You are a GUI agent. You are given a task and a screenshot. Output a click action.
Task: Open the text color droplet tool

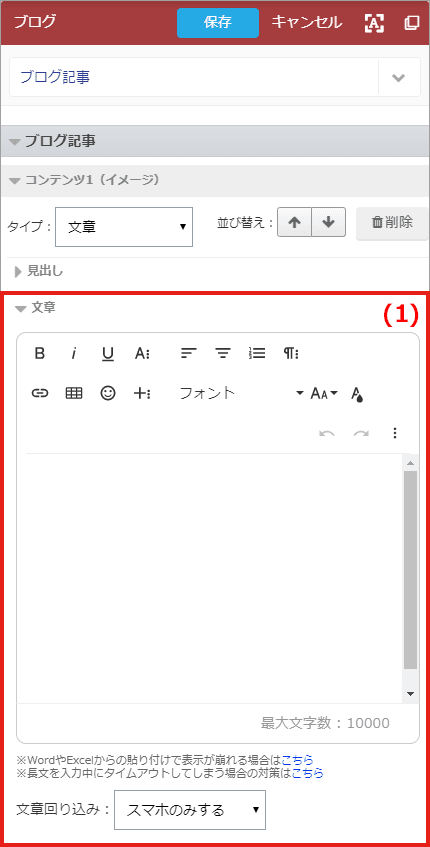pos(357,394)
